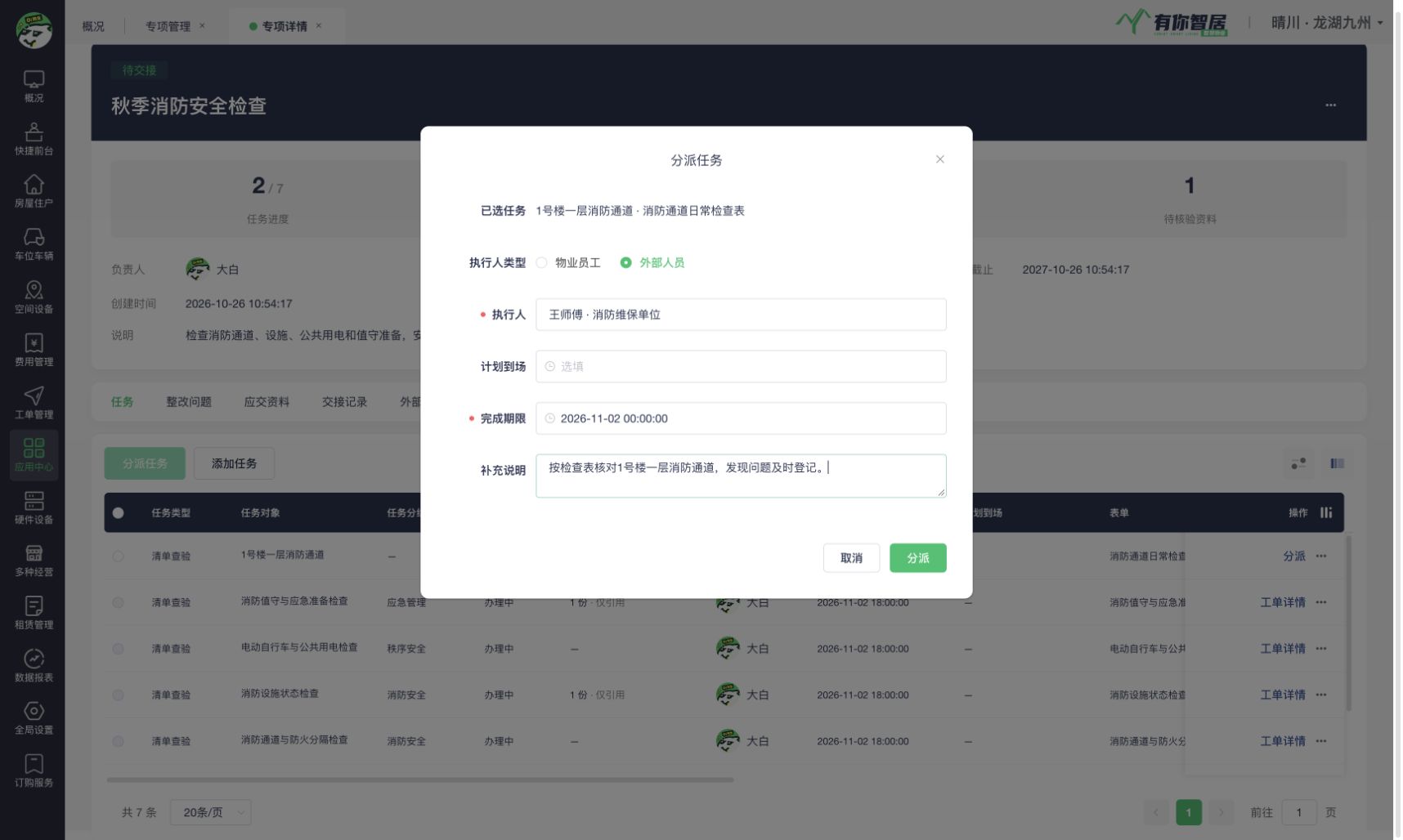Screen dimensions: 1403x840
Task: Switch to the 概况 top tab
Action: tap(93, 26)
